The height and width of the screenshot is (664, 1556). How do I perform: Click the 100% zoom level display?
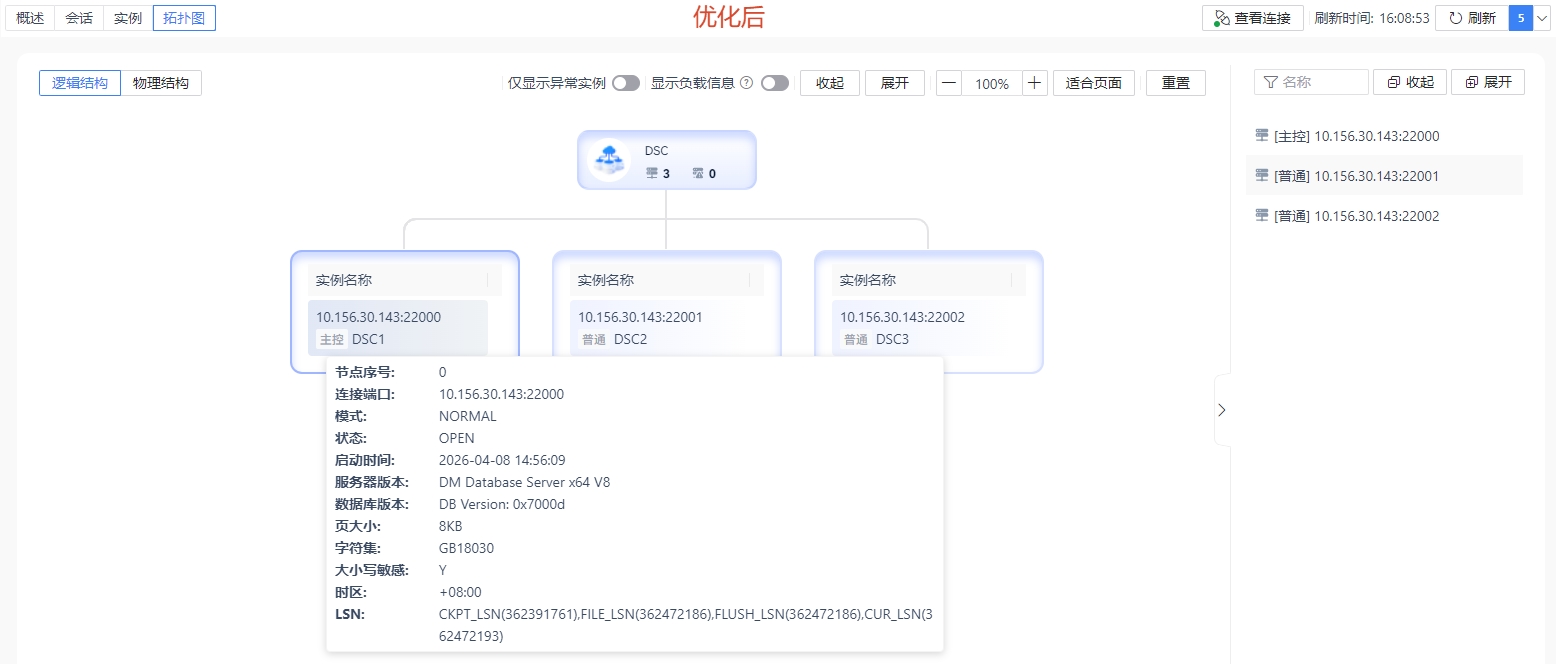[992, 84]
